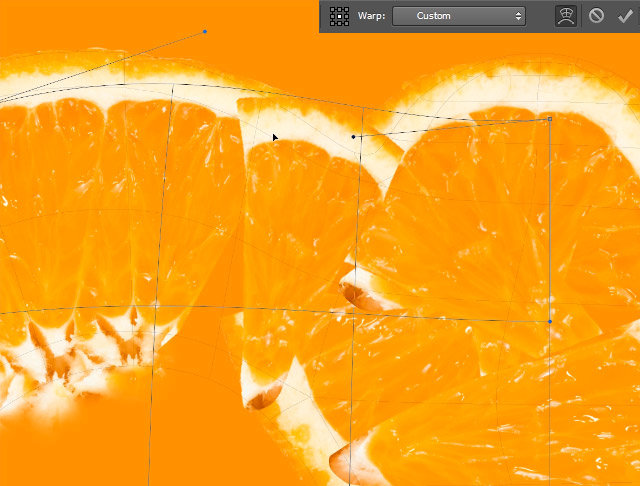Cancel the transform with the circle-slash icon
Screen dimensions: 640x486
click(596, 16)
